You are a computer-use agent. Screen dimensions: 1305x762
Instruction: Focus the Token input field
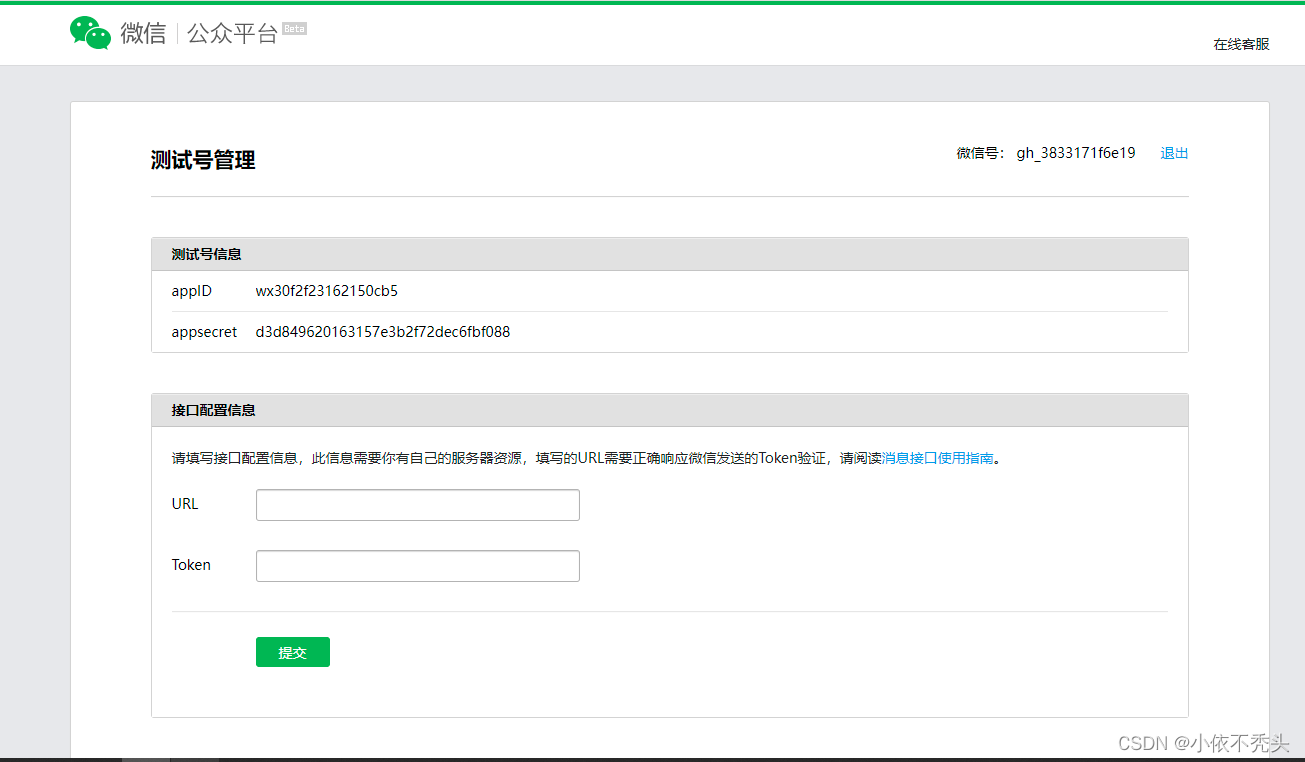[418, 566]
